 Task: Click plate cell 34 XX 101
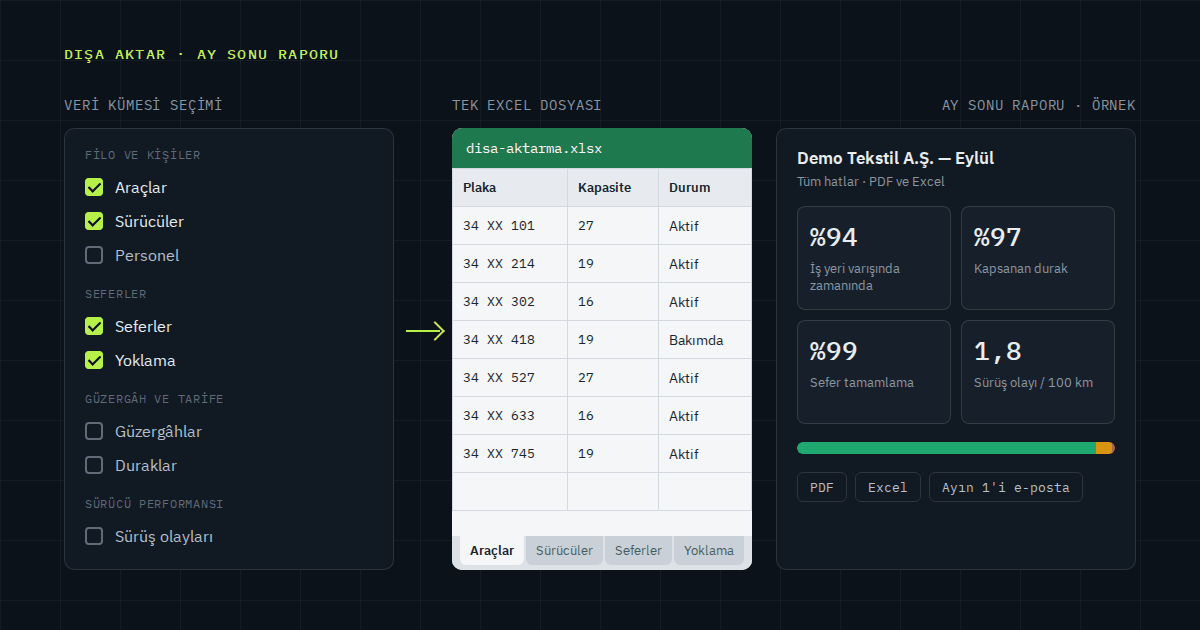point(510,226)
